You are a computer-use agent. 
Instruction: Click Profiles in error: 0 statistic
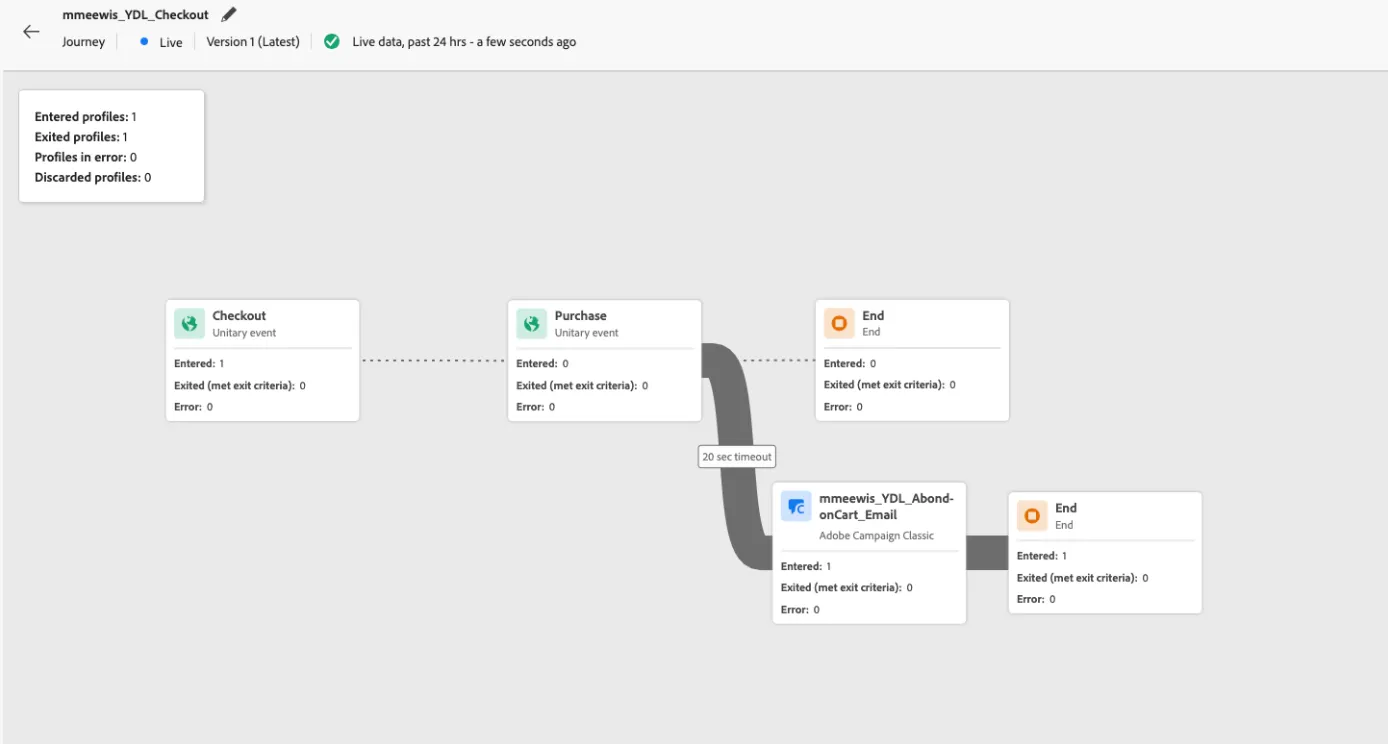[85, 157]
